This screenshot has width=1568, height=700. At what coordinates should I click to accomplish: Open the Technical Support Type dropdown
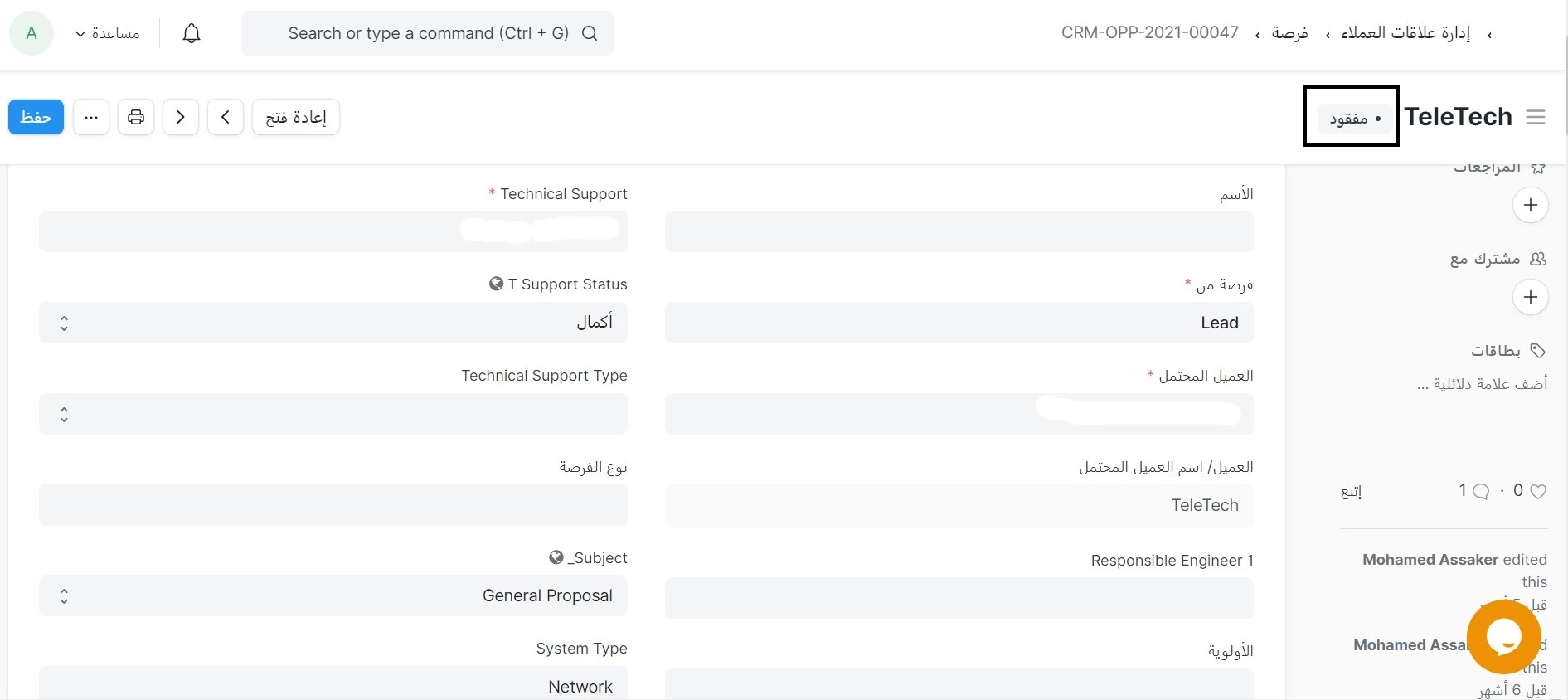pyautogui.click(x=333, y=414)
